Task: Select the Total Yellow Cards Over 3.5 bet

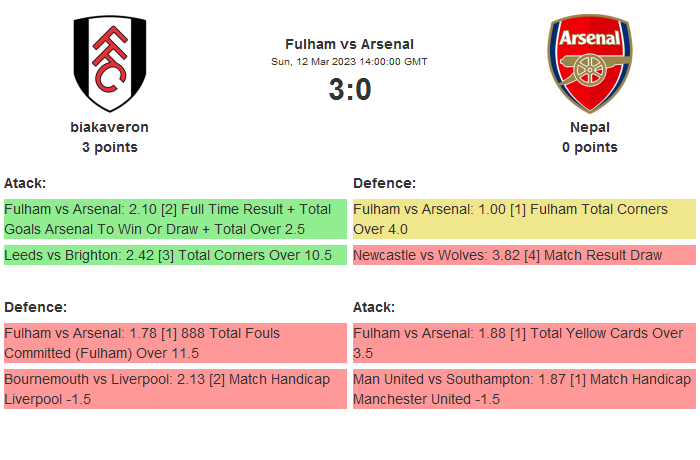Action: 524,343
